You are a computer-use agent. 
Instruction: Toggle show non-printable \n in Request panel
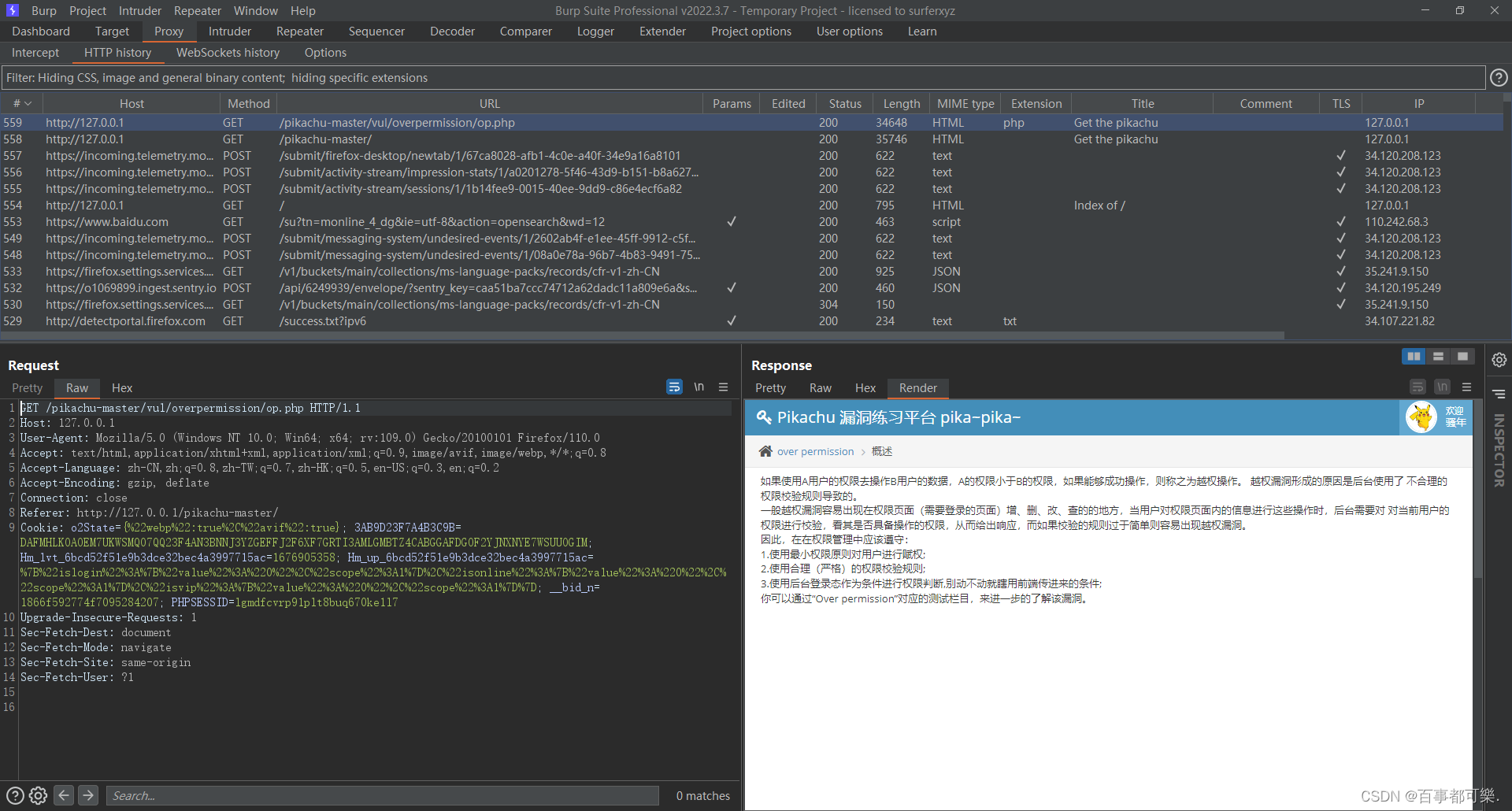coord(699,387)
